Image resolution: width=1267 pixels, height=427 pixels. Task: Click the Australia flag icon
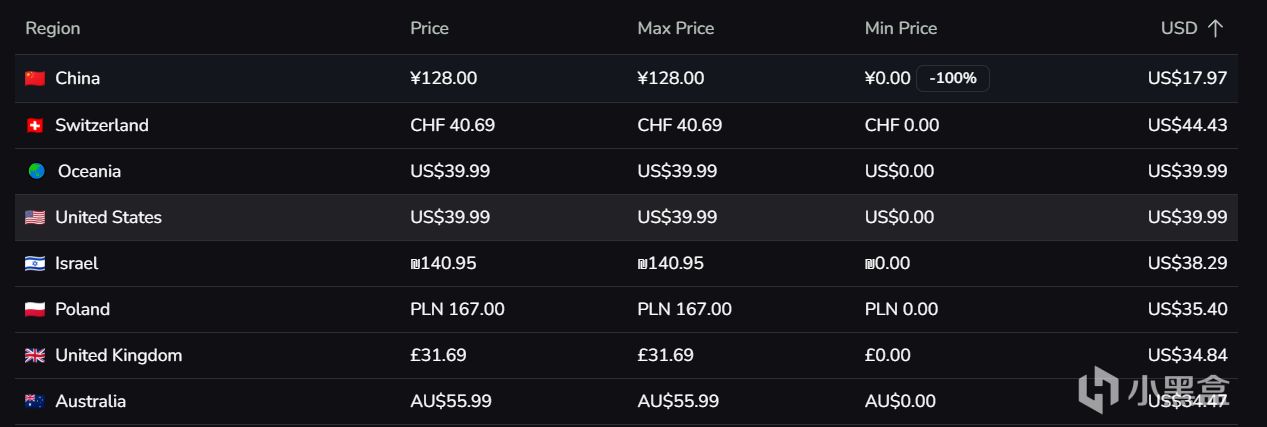coord(35,401)
